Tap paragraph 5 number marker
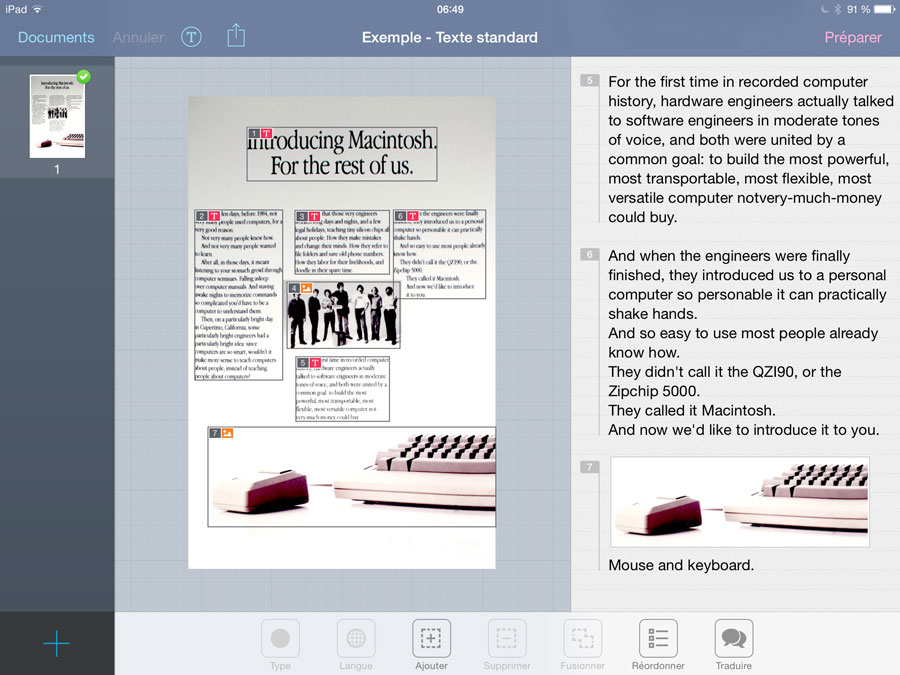The height and width of the screenshot is (675, 900). click(589, 80)
